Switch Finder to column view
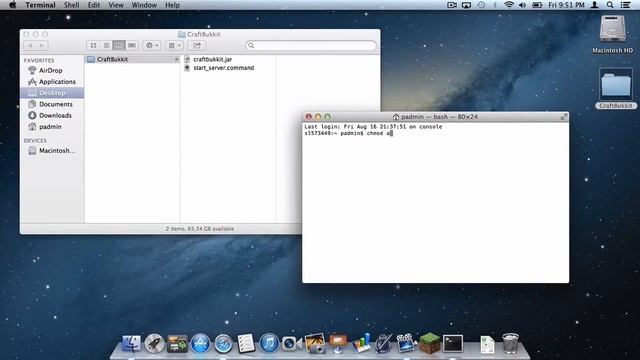Viewport: 640px width, 360px height. [x=119, y=45]
